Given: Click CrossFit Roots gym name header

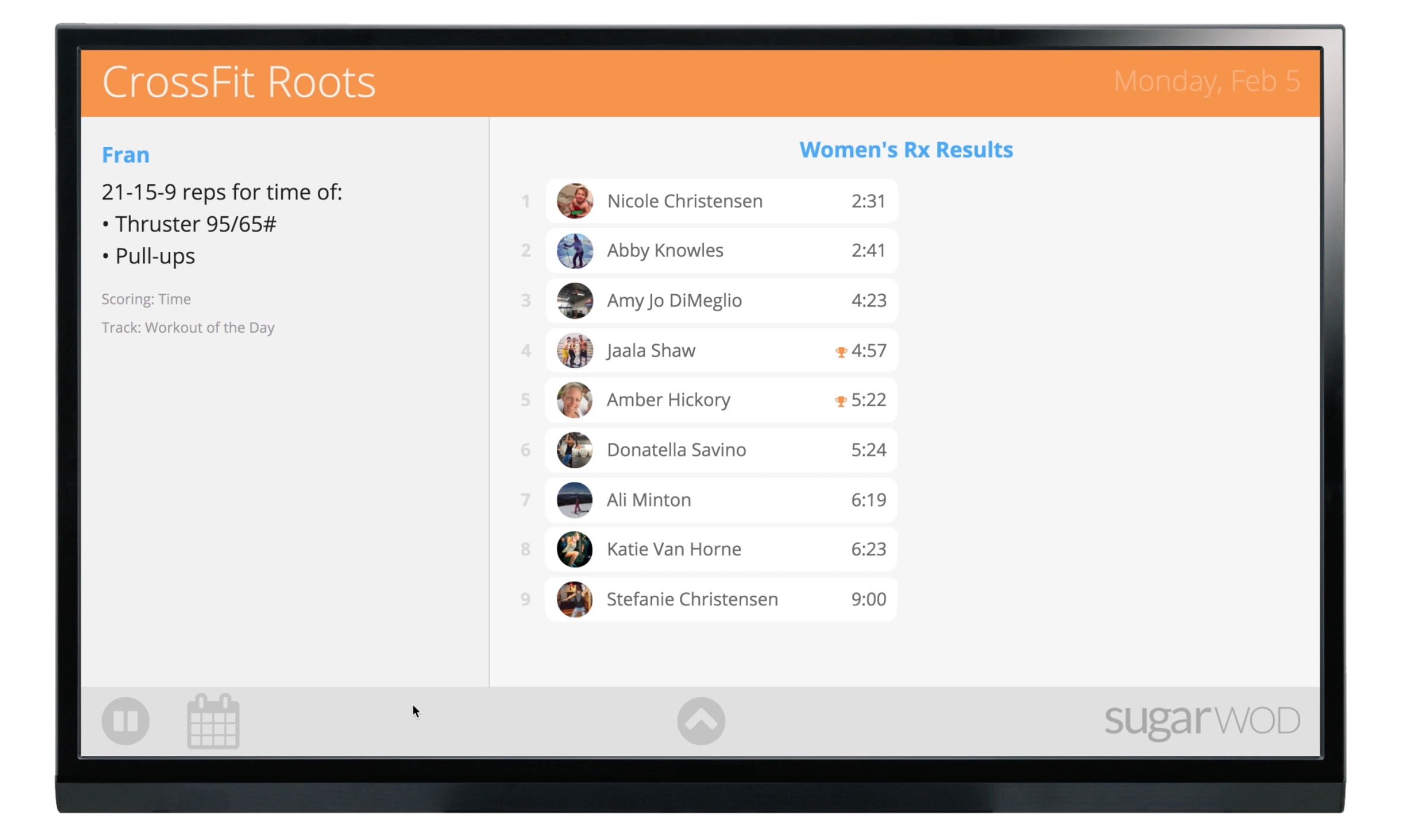Looking at the screenshot, I should click(x=237, y=82).
